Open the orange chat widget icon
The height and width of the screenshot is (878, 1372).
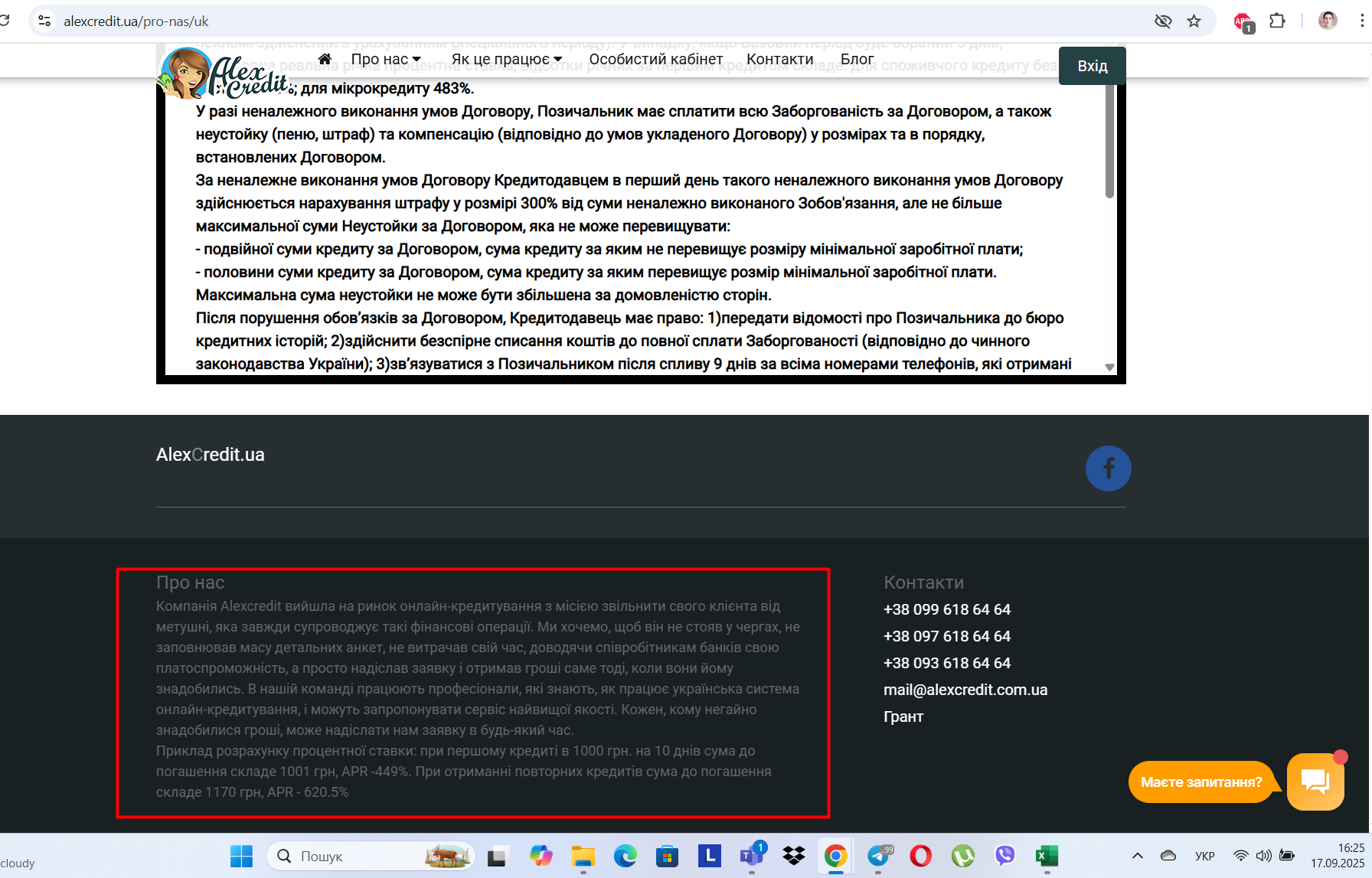1315,782
